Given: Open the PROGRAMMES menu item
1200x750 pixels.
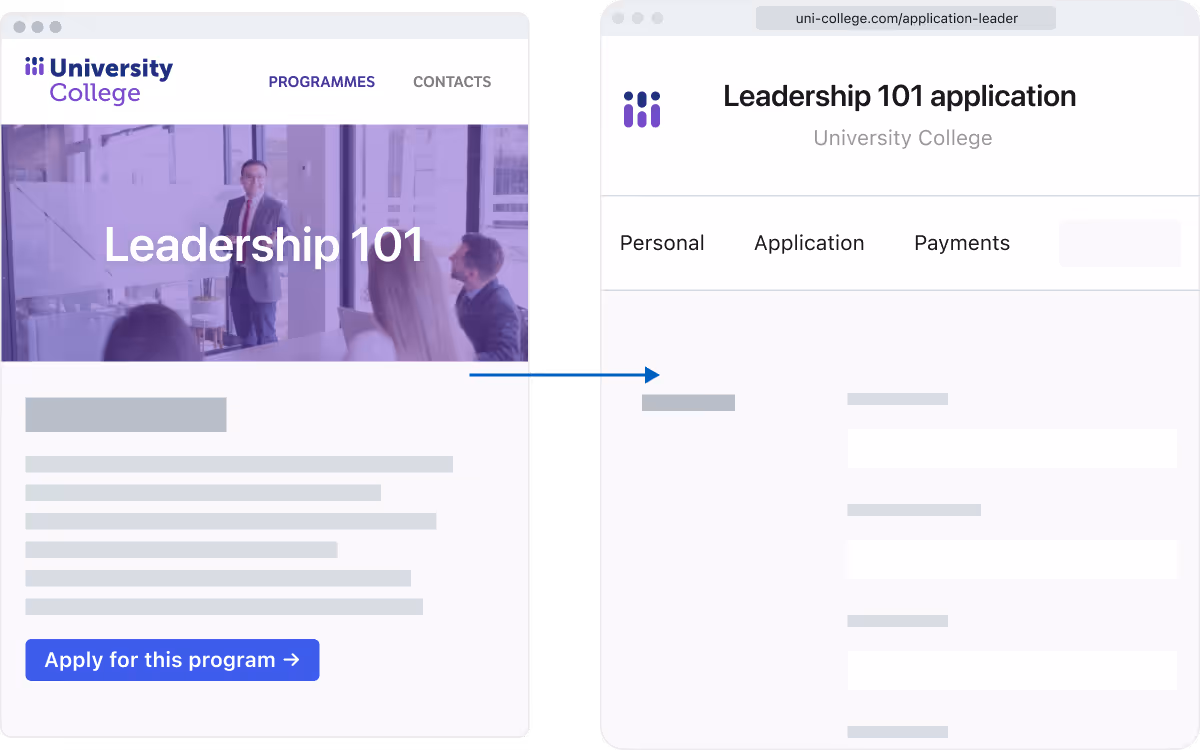Looking at the screenshot, I should pos(322,82).
